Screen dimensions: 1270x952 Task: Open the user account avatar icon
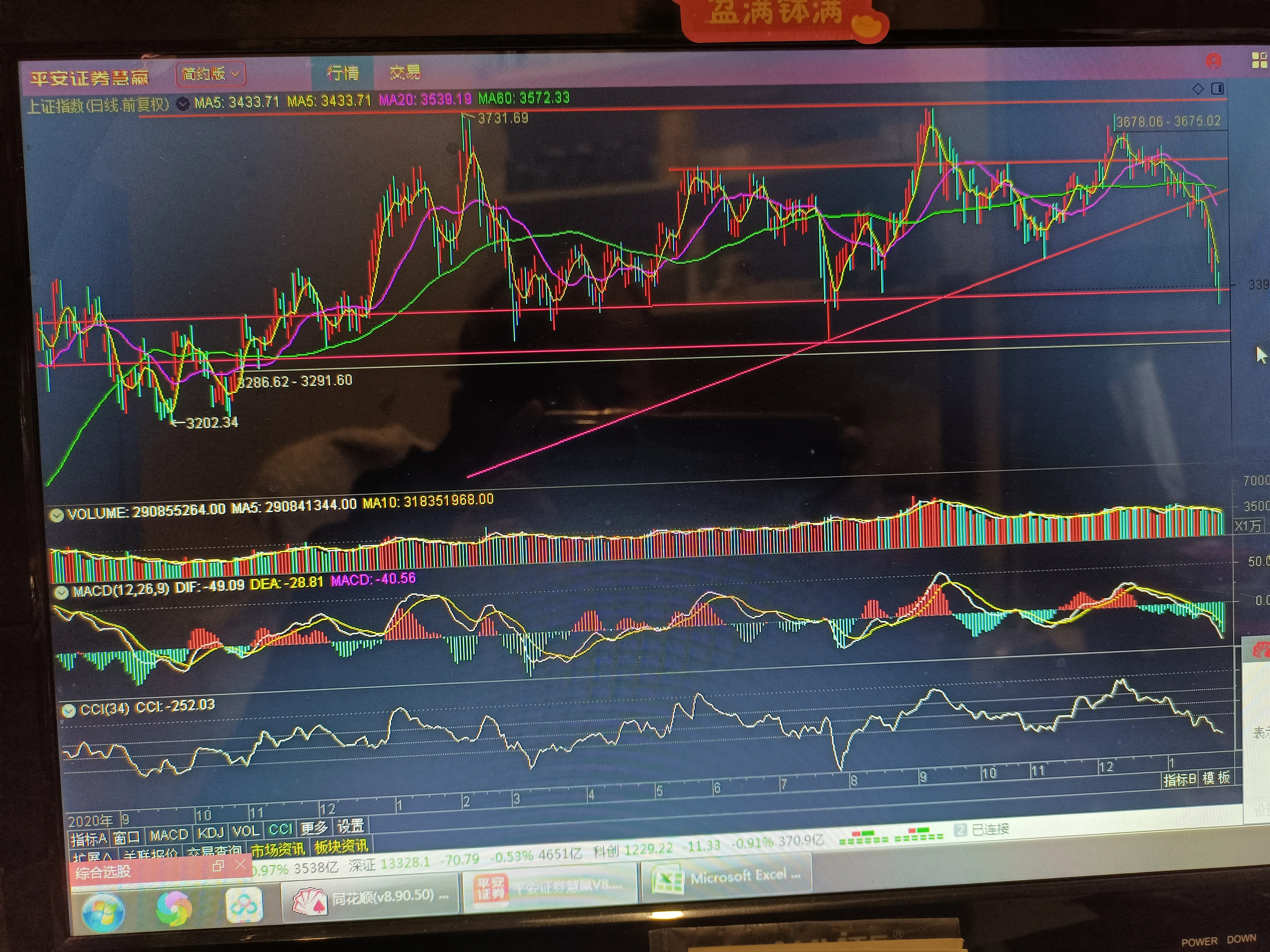1213,61
